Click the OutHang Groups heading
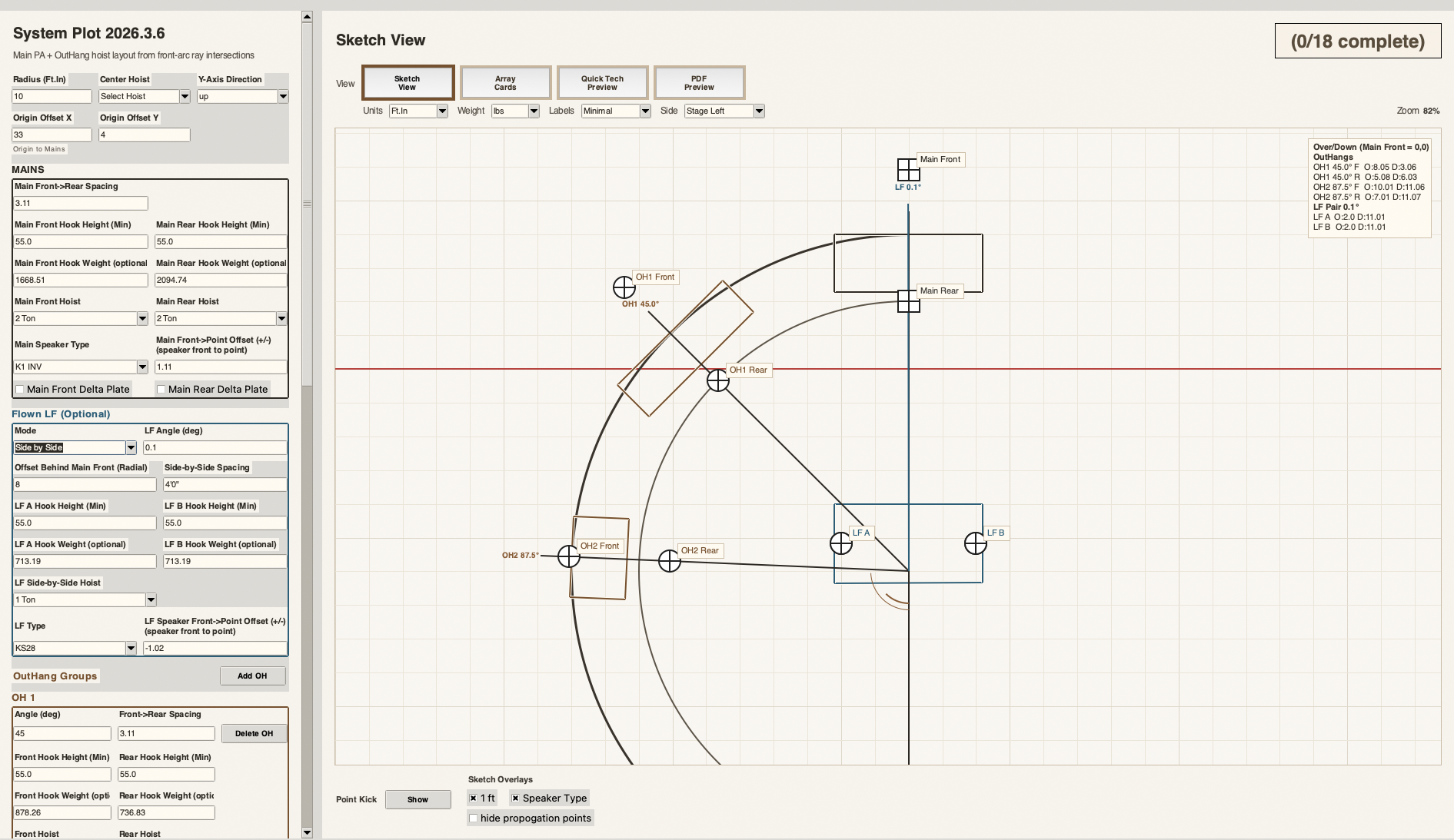1454x840 pixels. [55, 676]
